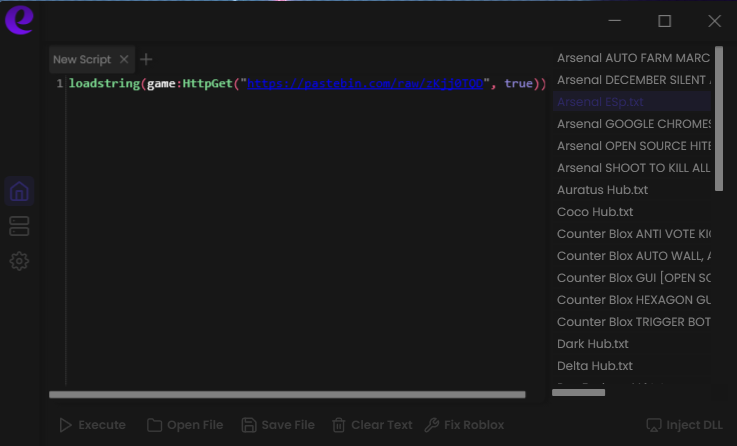The width and height of the screenshot is (737, 446).
Task: Select Arsenal GOOGLE CHROME script
Action: pyautogui.click(x=633, y=124)
